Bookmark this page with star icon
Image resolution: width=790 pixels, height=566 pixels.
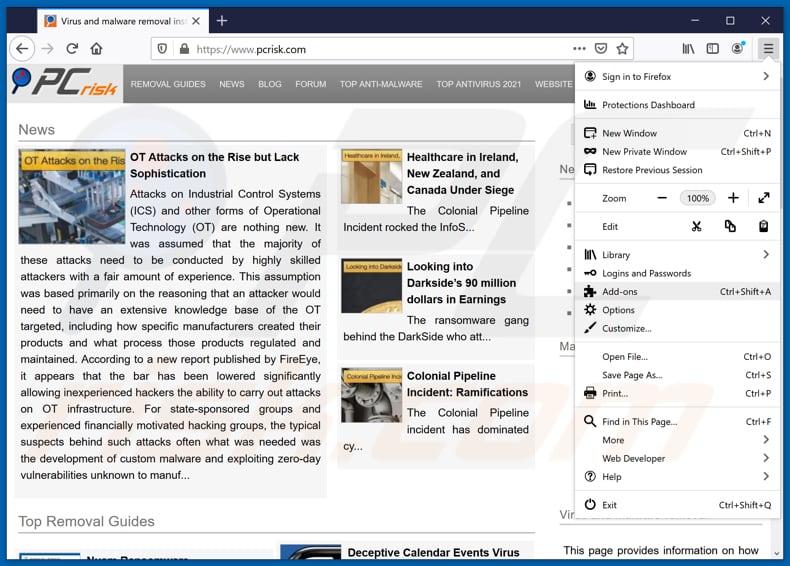click(x=622, y=48)
